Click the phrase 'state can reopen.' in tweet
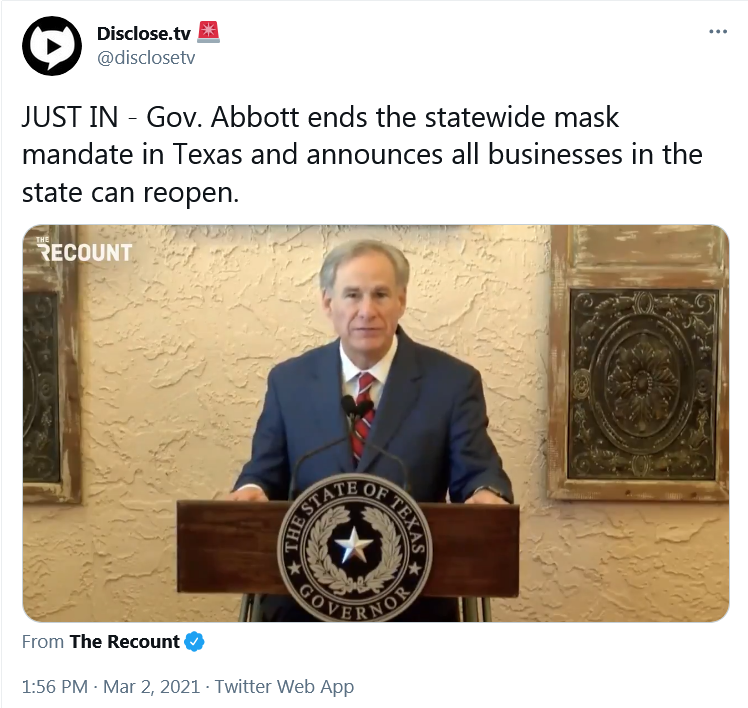The image size is (748, 708). [130, 193]
